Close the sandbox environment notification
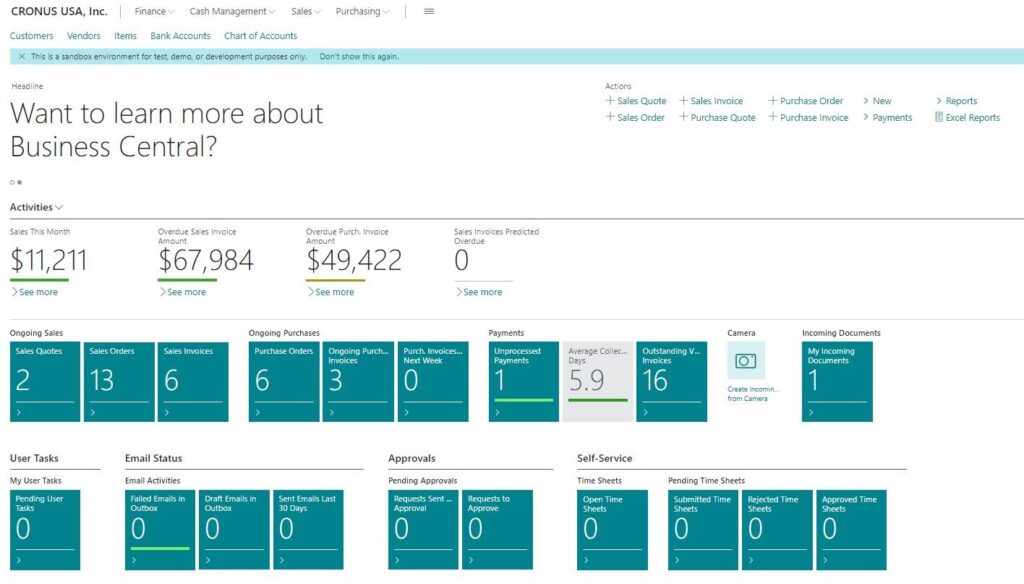 pos(22,56)
